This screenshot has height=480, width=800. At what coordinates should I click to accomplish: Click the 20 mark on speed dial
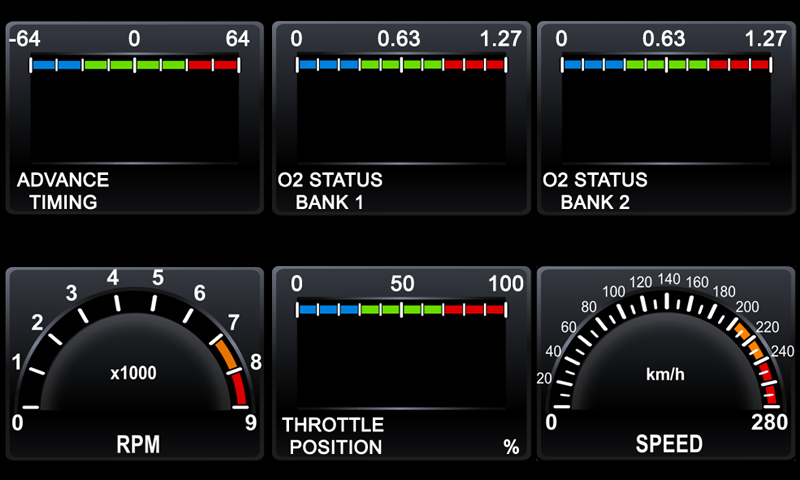click(544, 378)
